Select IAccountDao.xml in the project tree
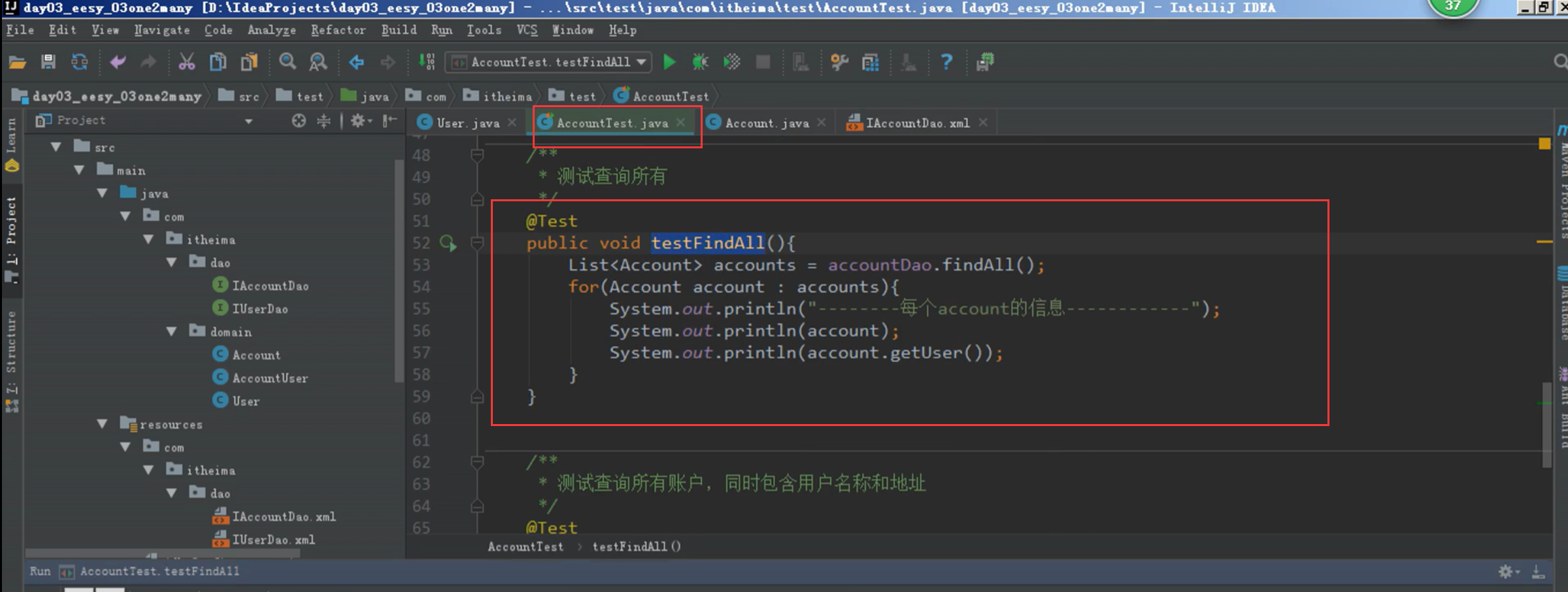Screen dimensions: 1568x592 click(x=284, y=516)
